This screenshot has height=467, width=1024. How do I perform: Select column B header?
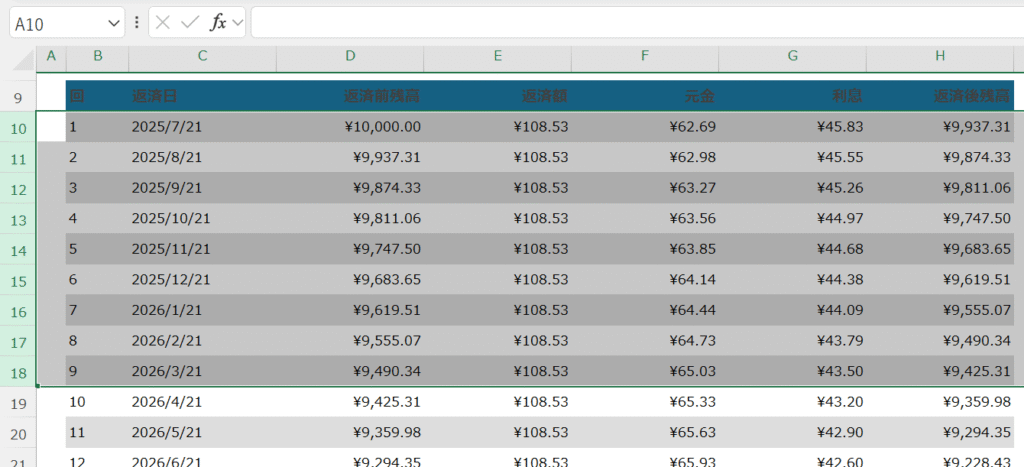point(98,56)
